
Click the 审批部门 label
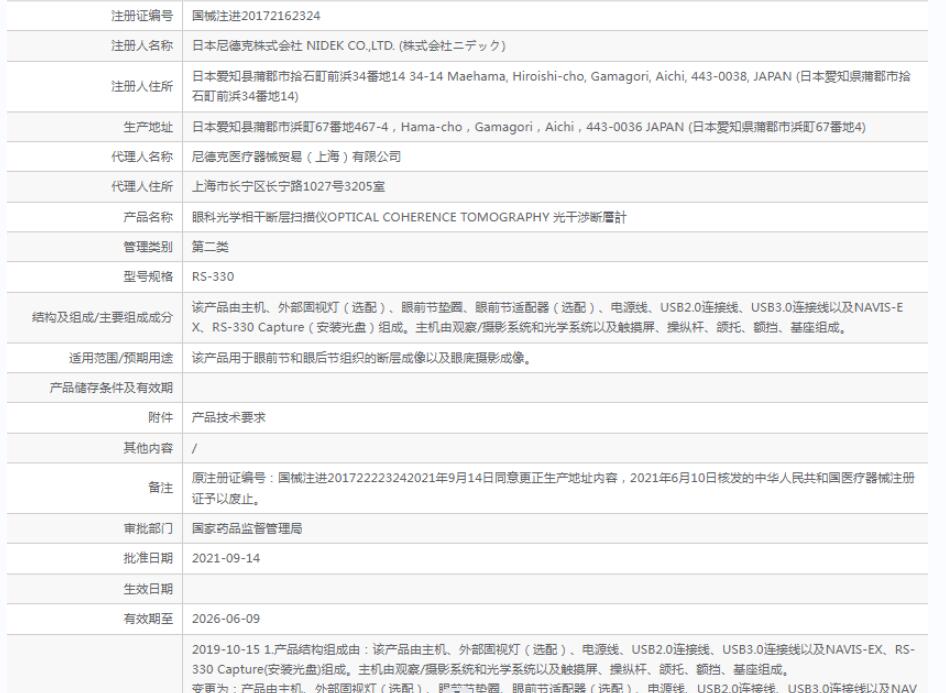pos(148,529)
